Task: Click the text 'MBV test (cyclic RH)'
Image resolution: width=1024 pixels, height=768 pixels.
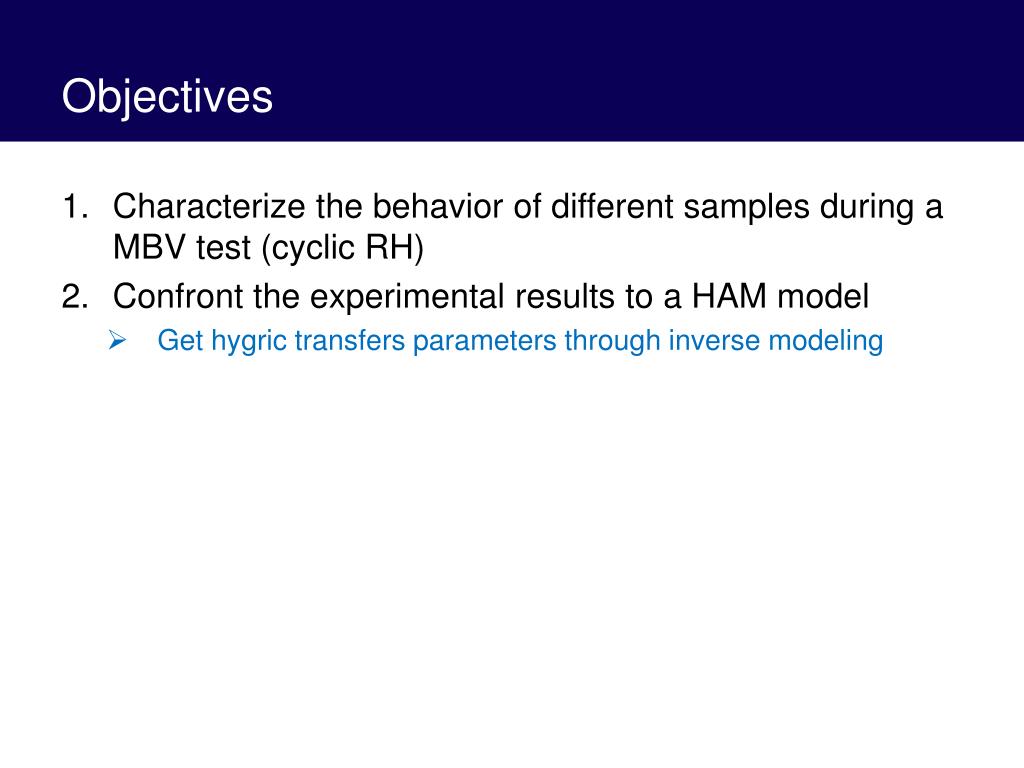Action: point(268,248)
